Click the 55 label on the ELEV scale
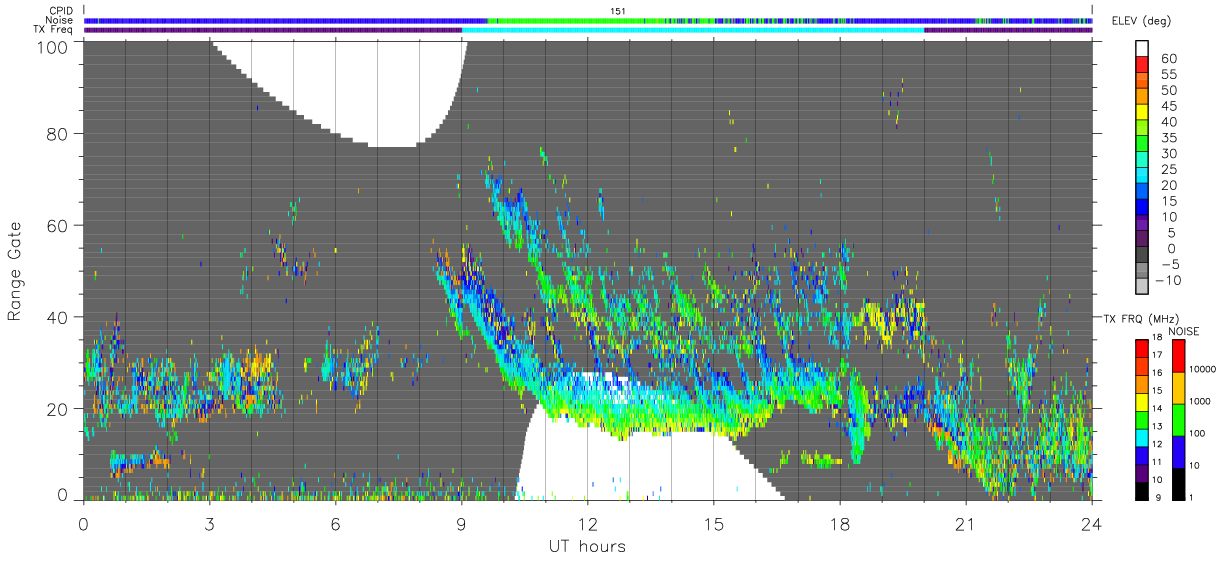This screenshot has height=567, width=1228. [x=1168, y=75]
